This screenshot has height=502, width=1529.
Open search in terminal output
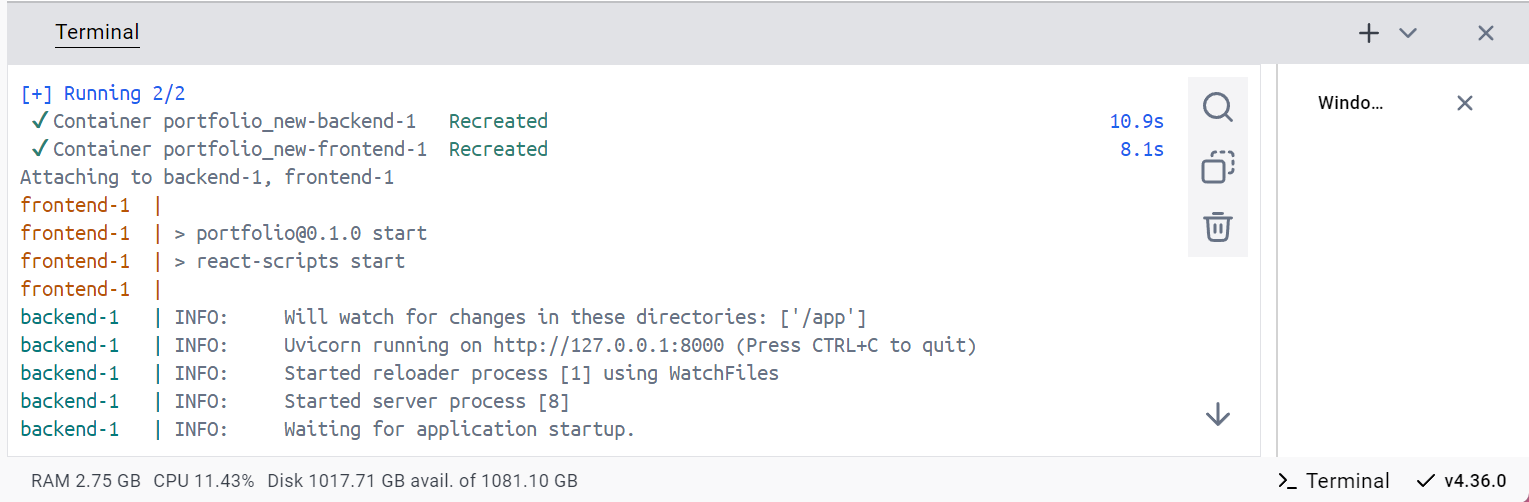coord(1217,107)
